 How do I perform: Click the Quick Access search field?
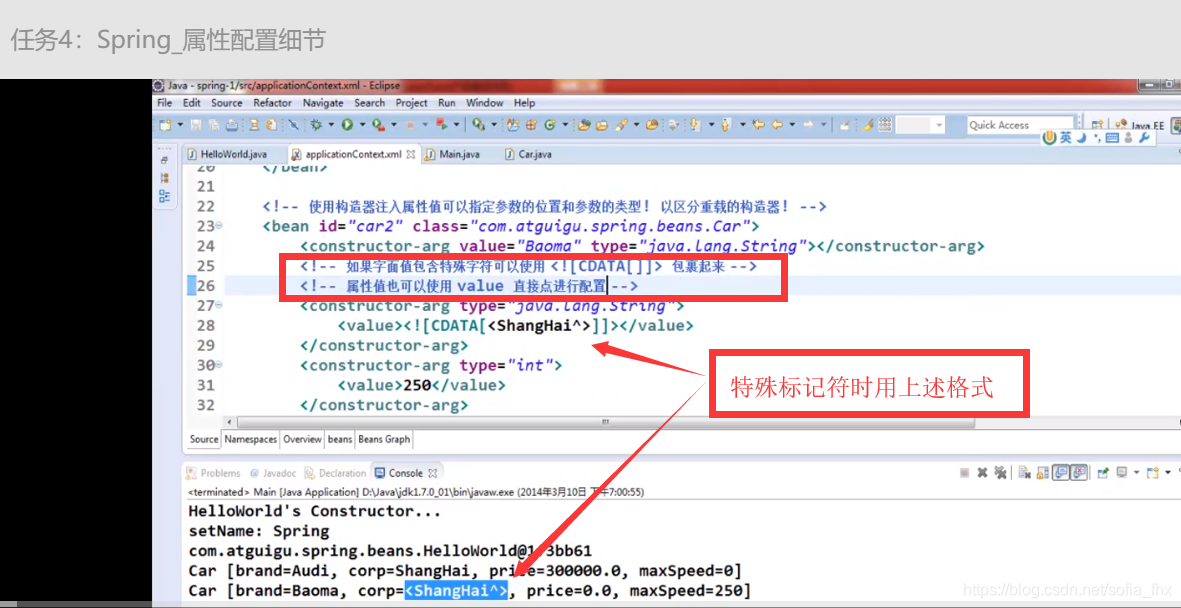pos(1020,125)
